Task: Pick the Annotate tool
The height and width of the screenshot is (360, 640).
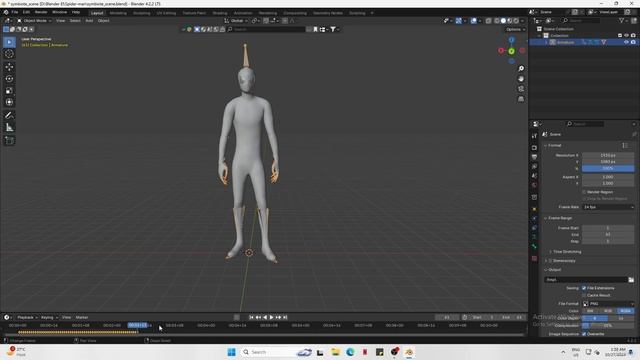Action: click(9, 116)
